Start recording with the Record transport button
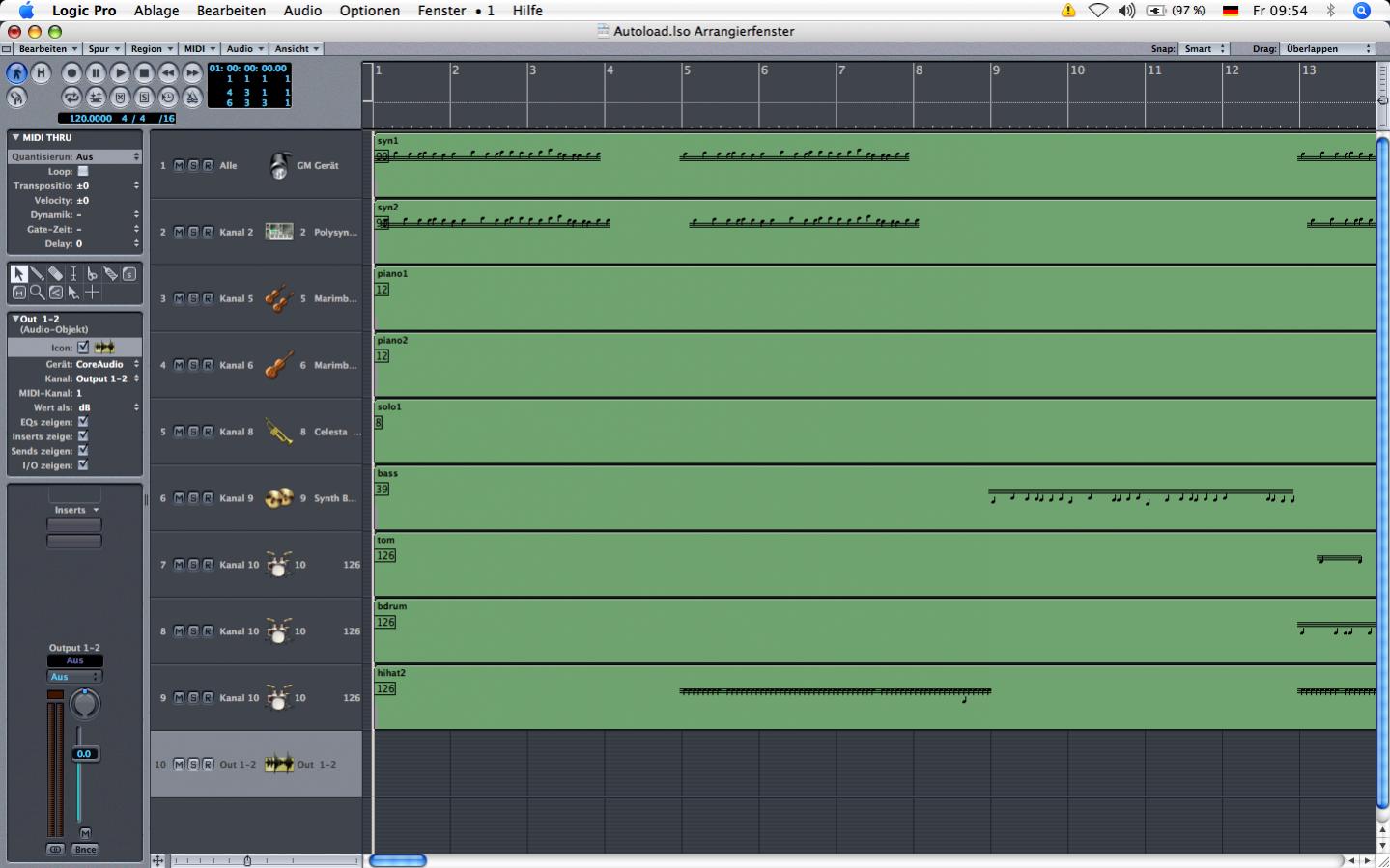The image size is (1390, 868). pos(71,72)
